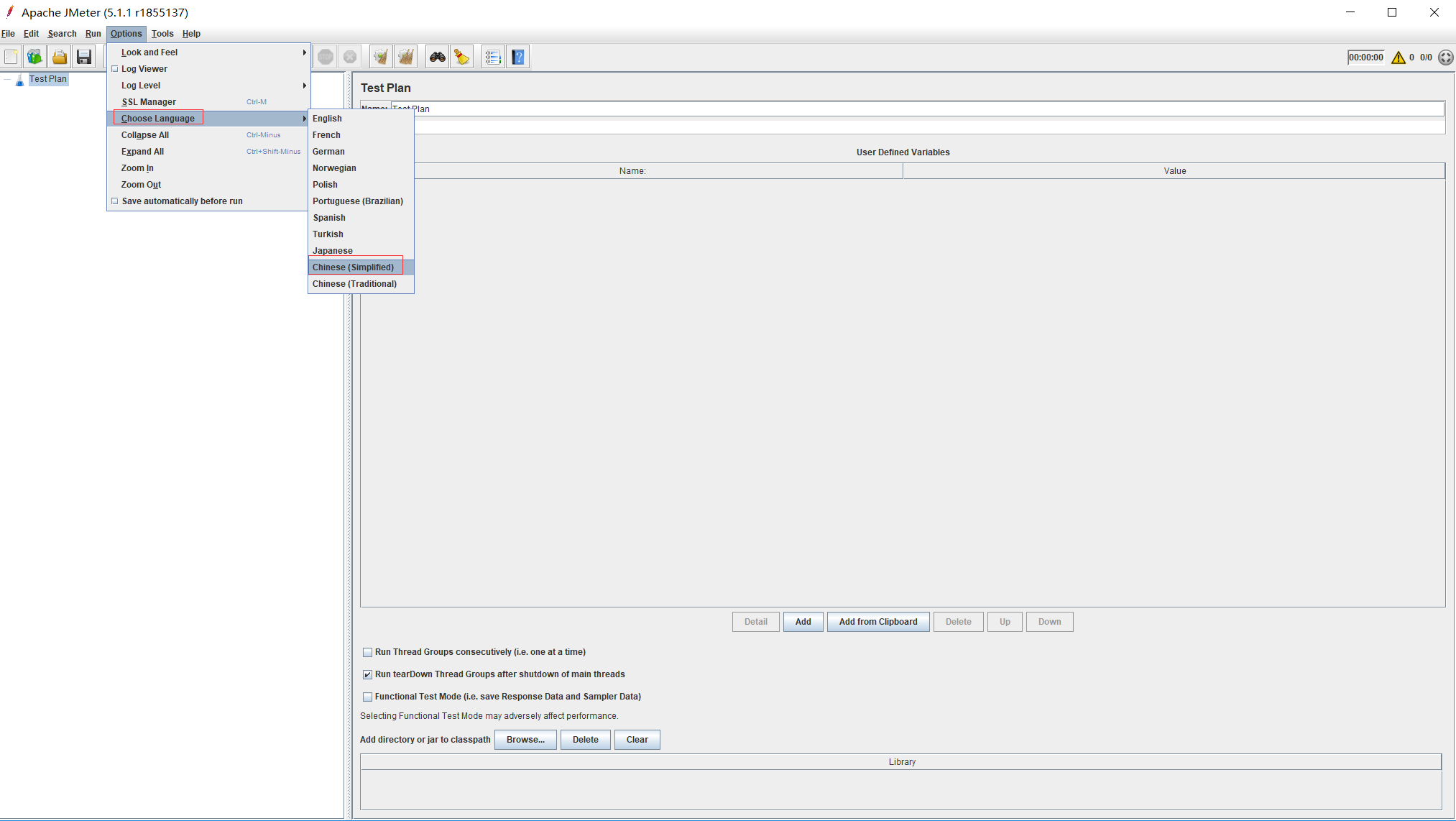1456x821 pixels.
Task: Click the Add variable button
Action: click(x=803, y=622)
